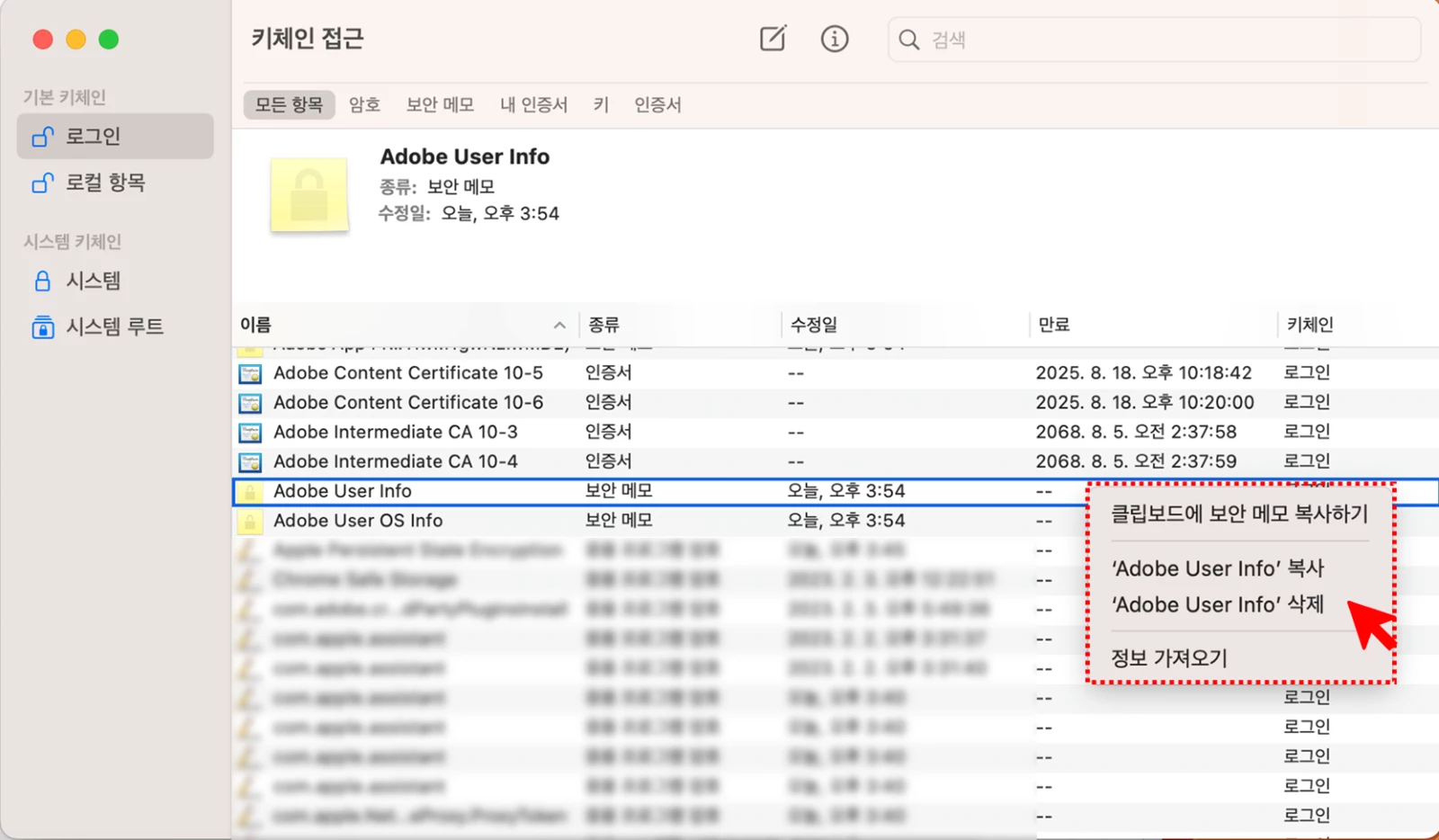
Task: Select the Adobe Intermediate CA 10-3 row name
Action: point(396,433)
